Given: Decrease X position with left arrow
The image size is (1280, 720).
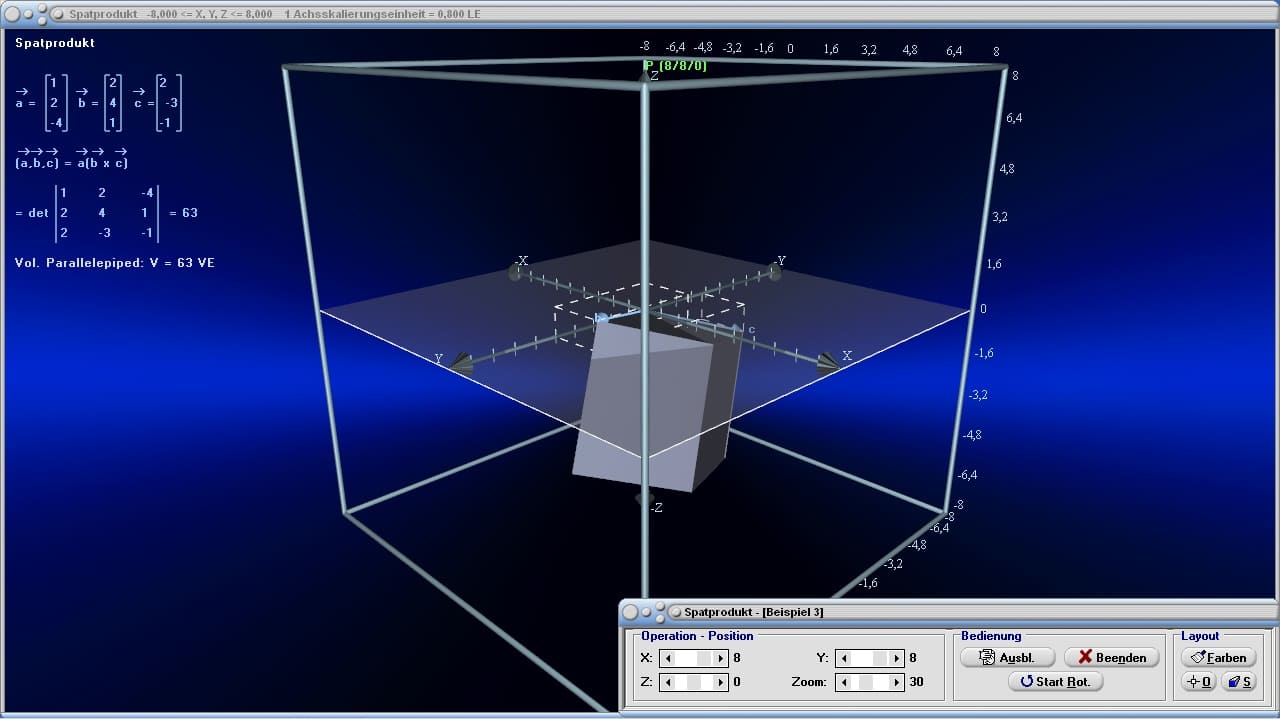Looking at the screenshot, I should pyautogui.click(x=668, y=658).
